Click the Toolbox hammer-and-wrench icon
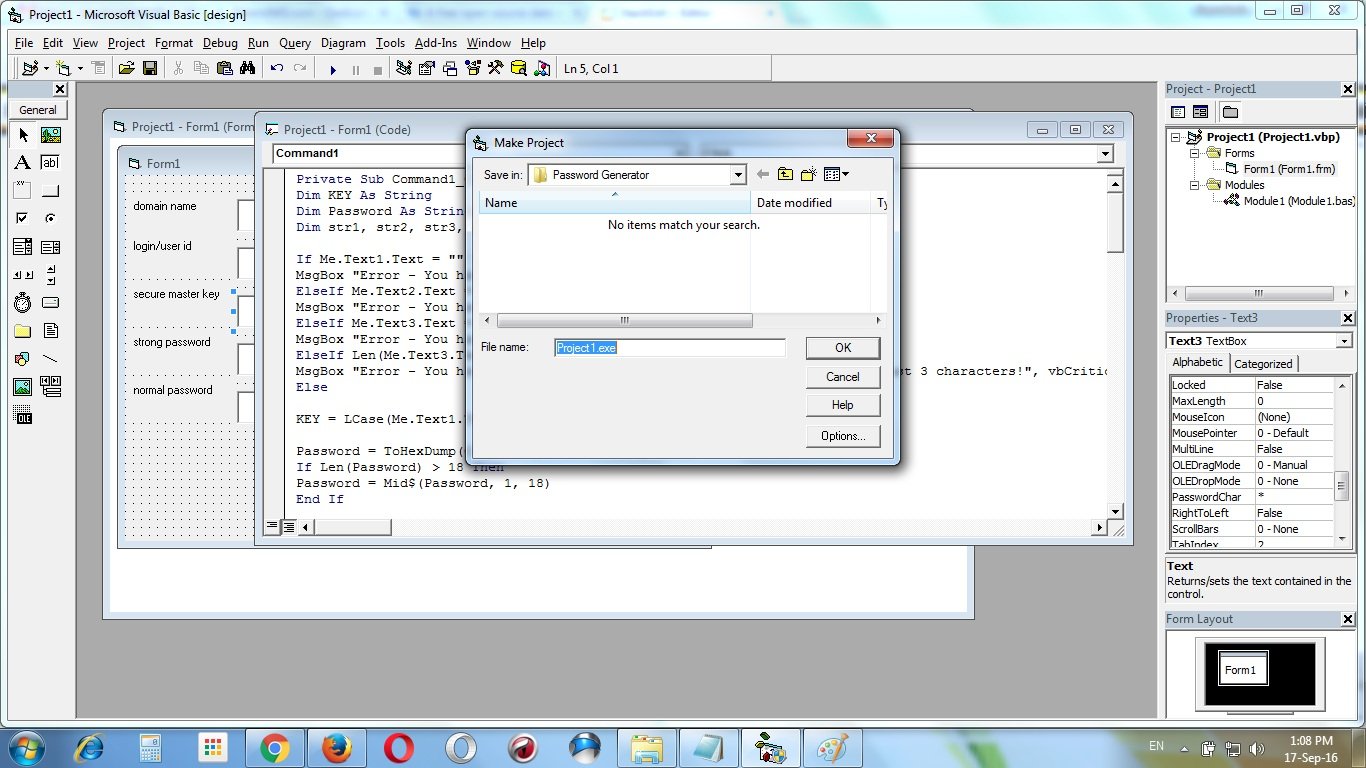The image size is (1366, 768). point(495,68)
